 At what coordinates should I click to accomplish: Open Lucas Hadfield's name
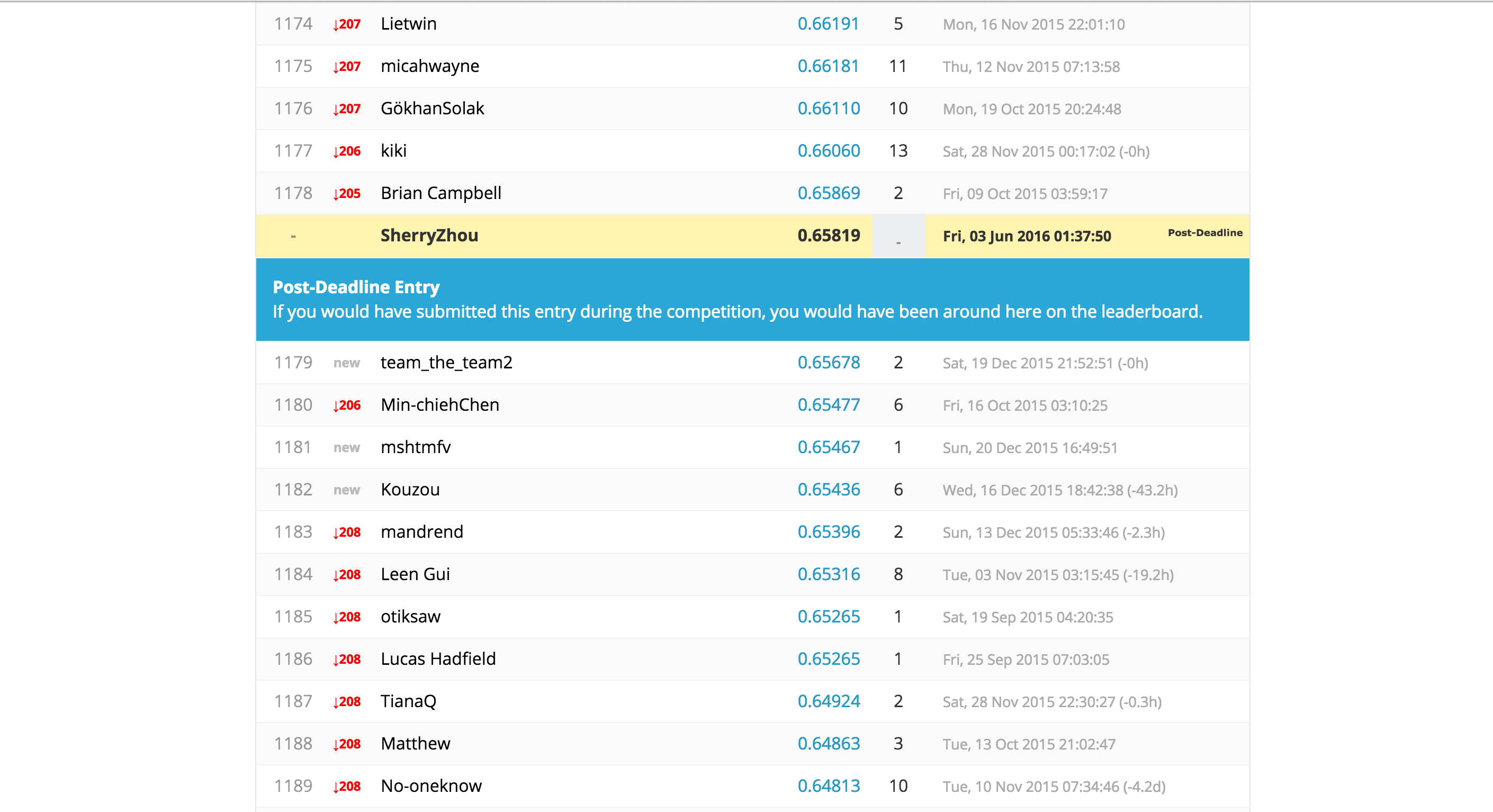click(438, 658)
